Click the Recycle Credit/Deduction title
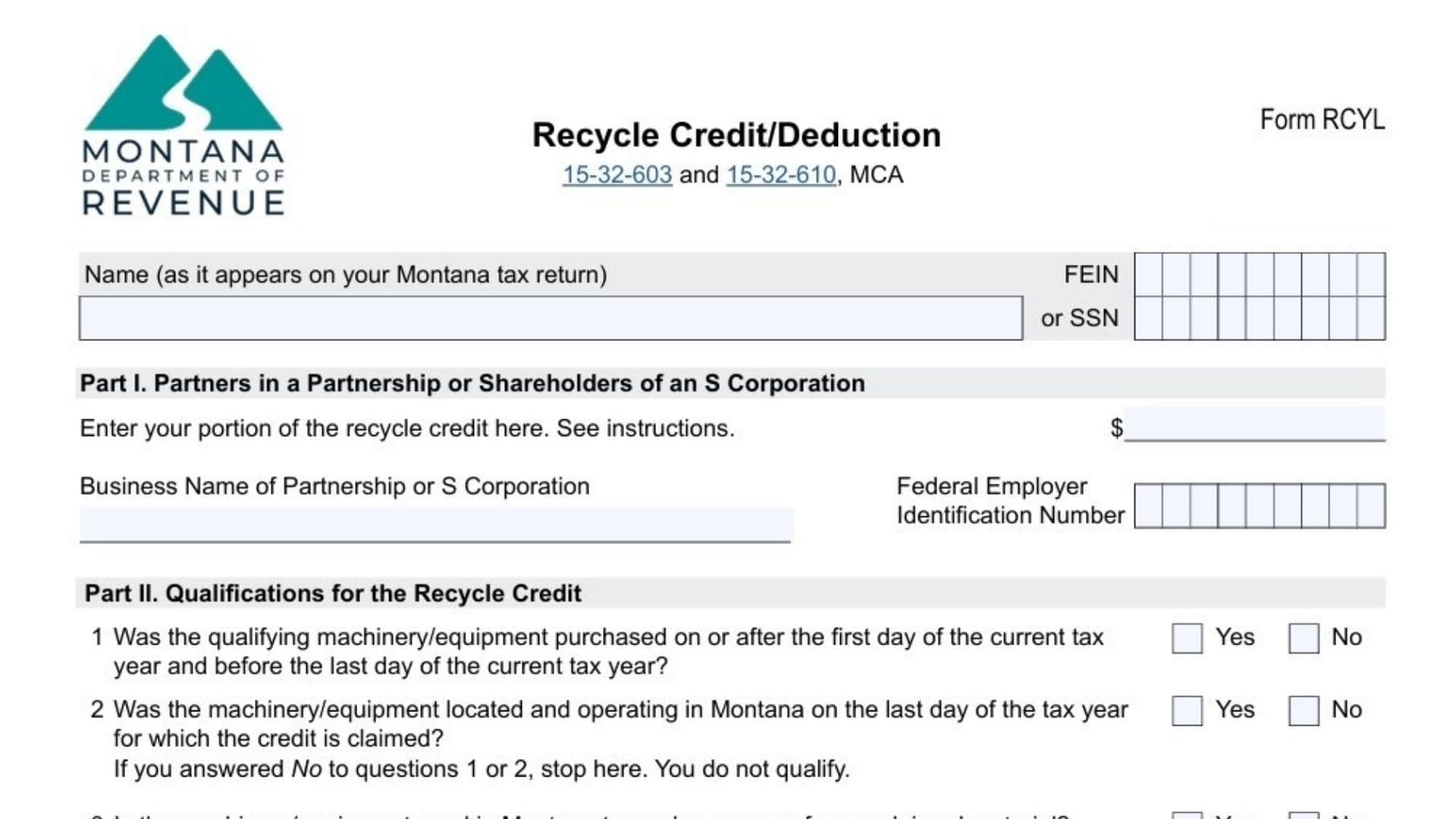 736,136
